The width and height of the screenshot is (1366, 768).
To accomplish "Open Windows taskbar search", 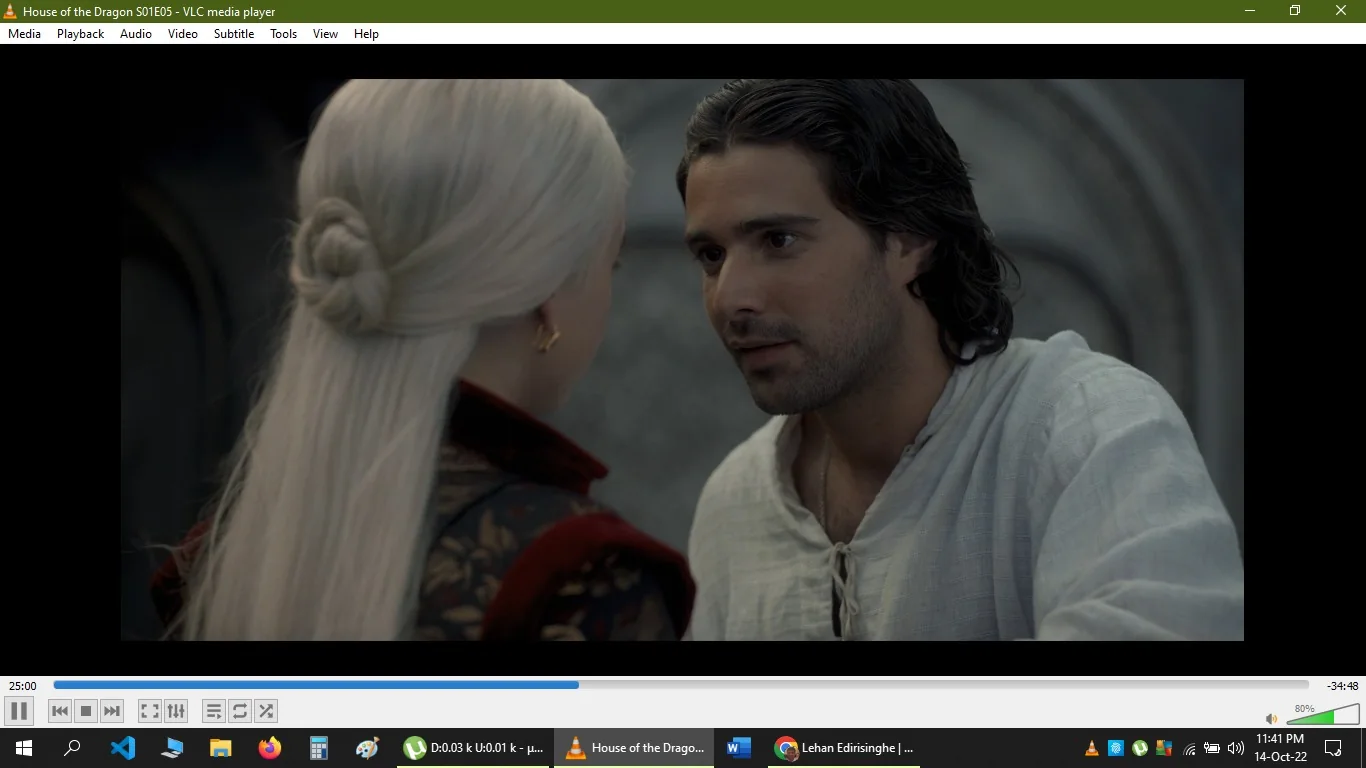I will [72, 748].
